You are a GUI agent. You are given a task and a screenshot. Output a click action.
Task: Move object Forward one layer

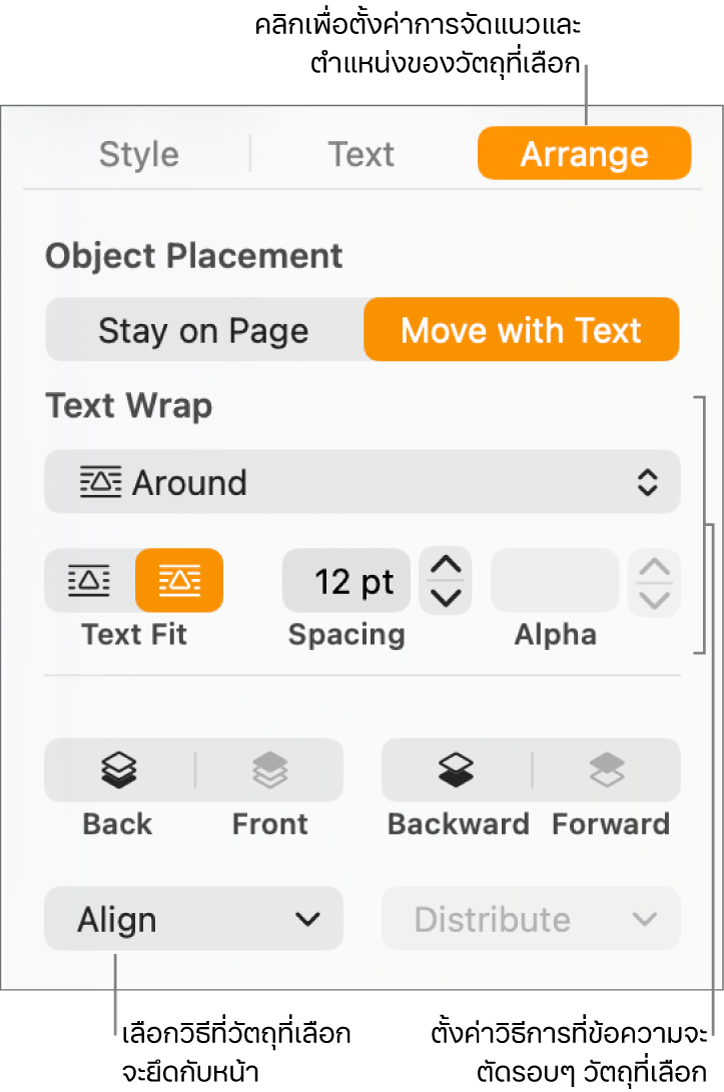[x=607, y=770]
